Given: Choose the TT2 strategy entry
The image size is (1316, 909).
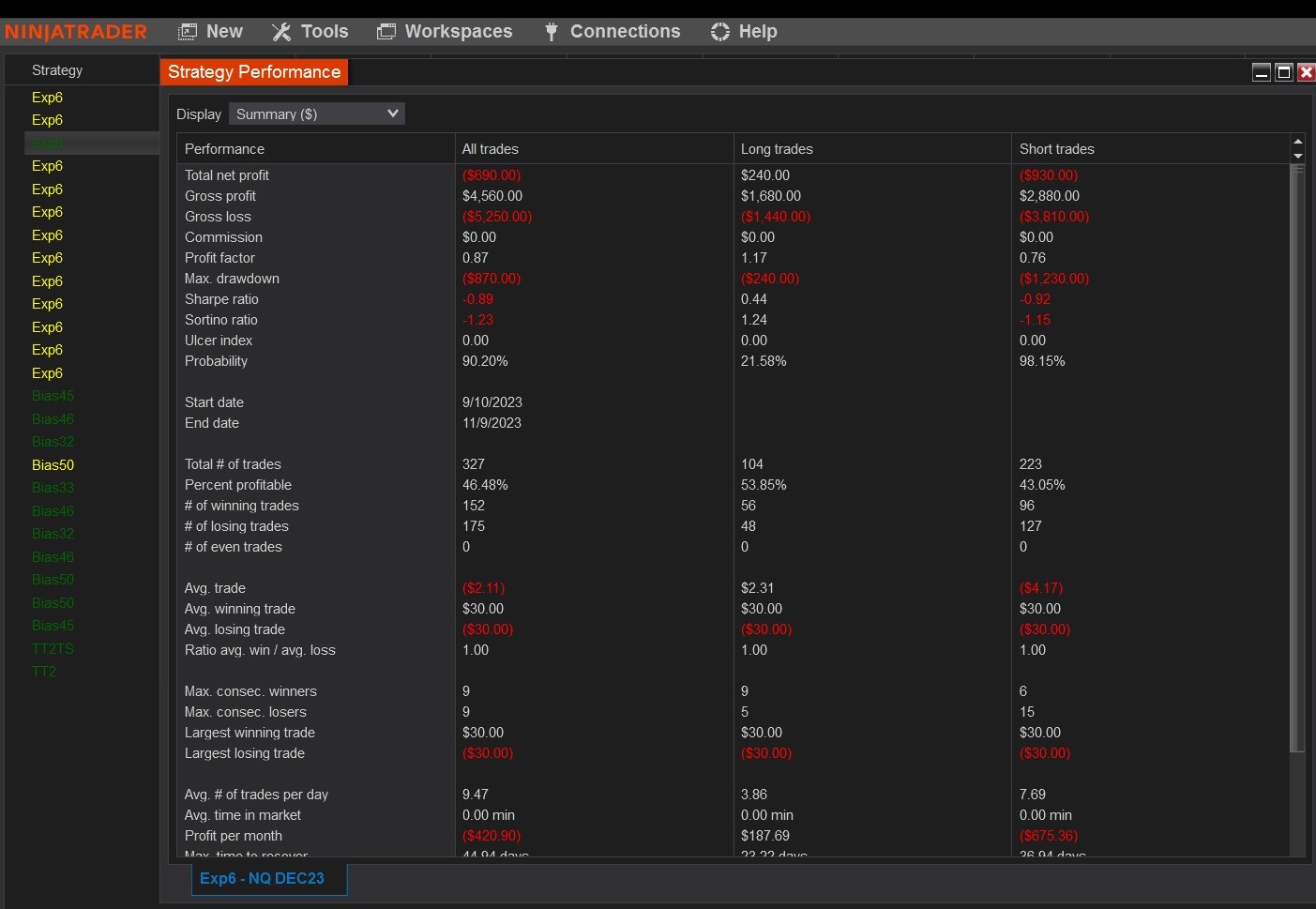Looking at the screenshot, I should pyautogui.click(x=44, y=672).
